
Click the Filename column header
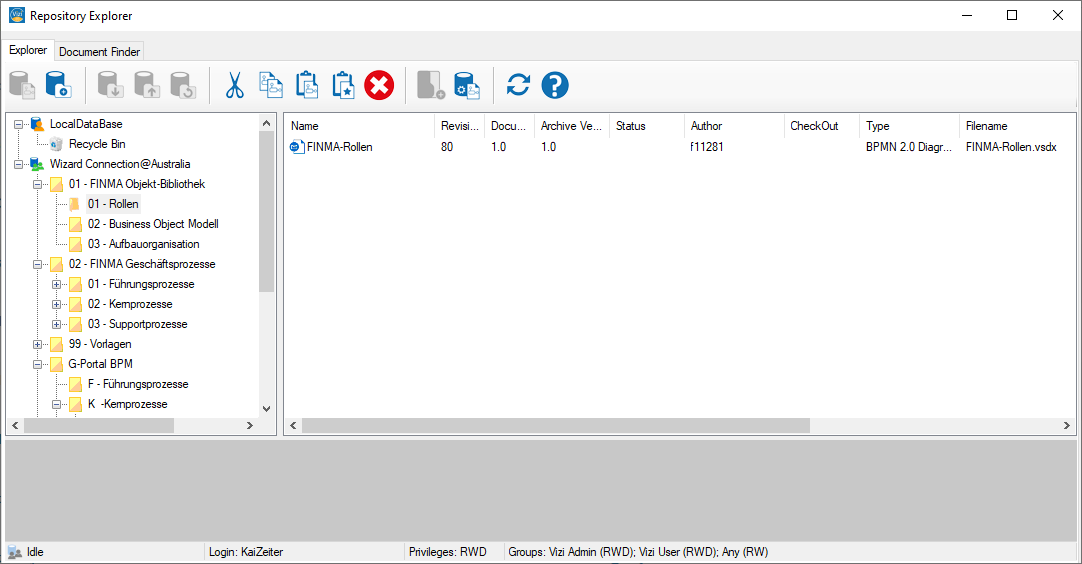tap(1018, 126)
